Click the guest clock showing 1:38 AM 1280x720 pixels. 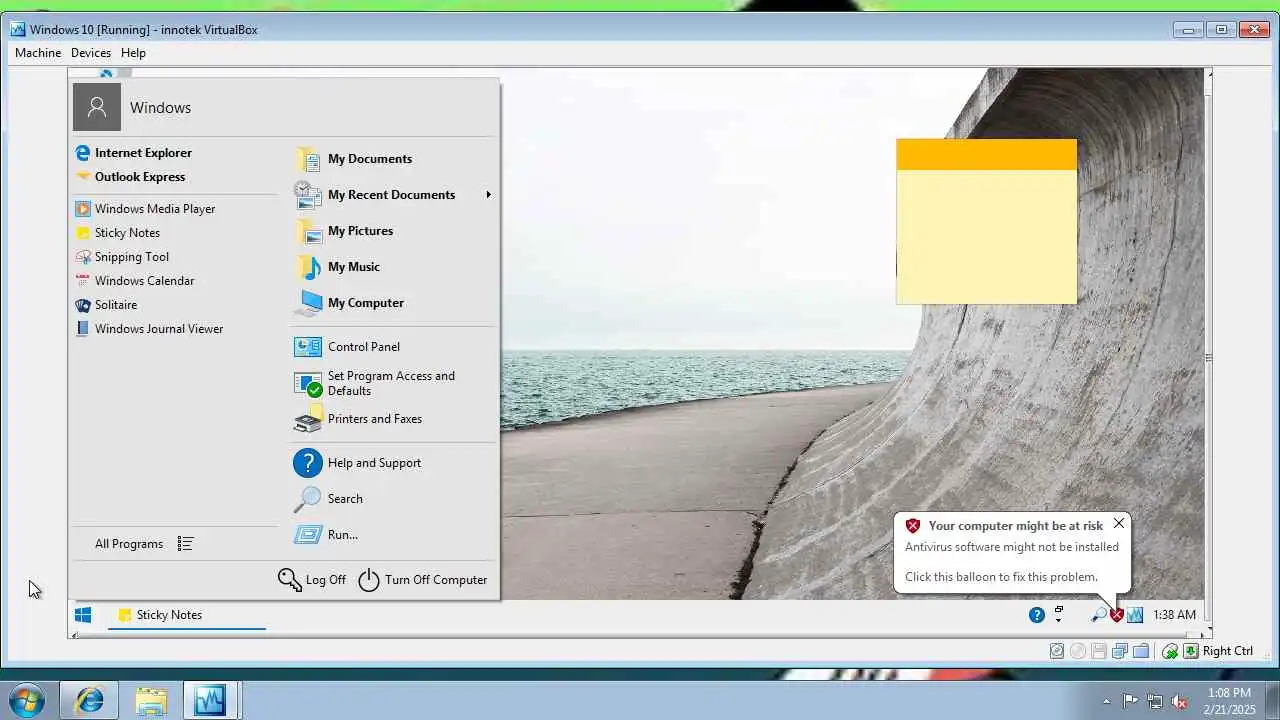tap(1174, 615)
